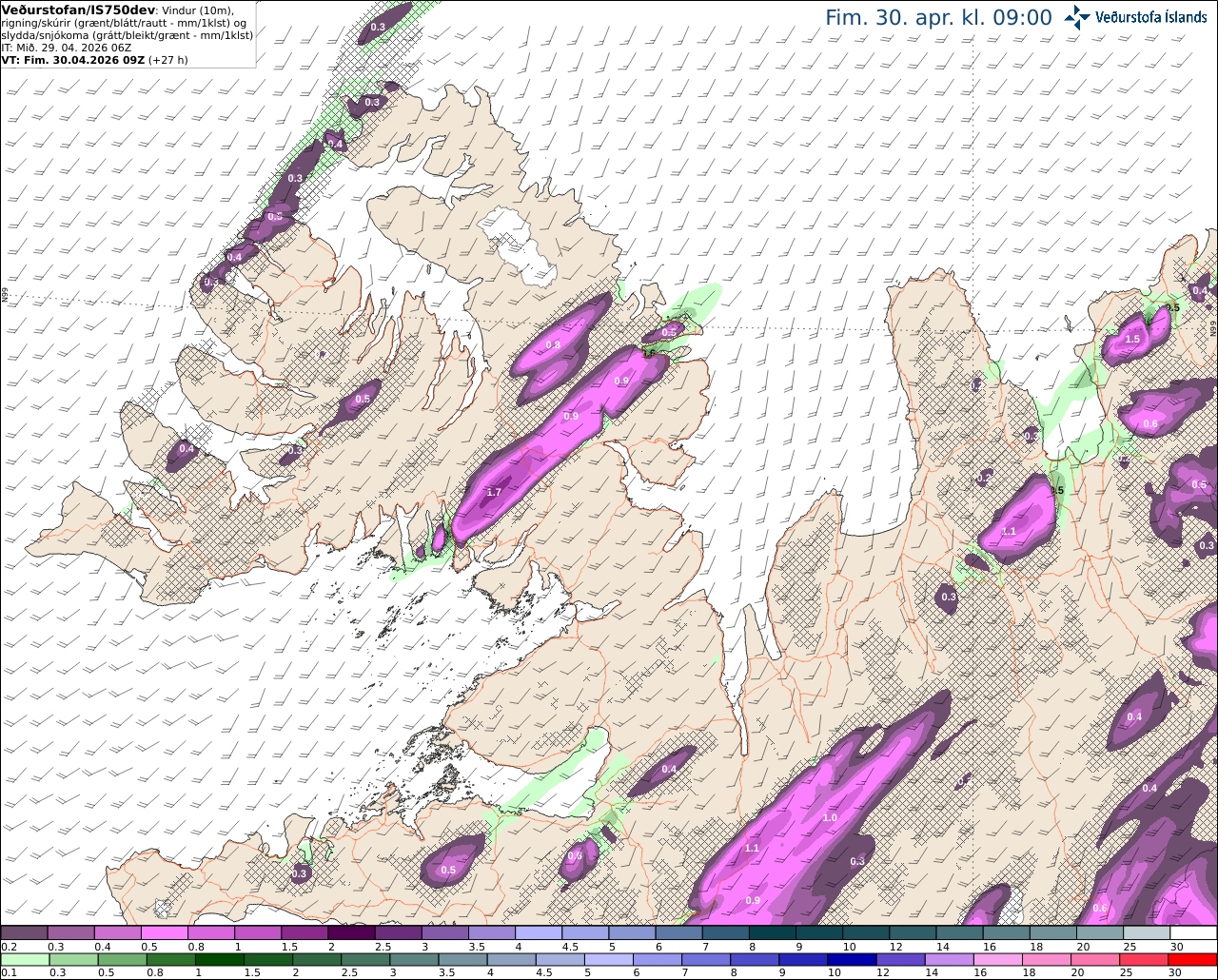Select the forecast time title Fim. 30. apr. kl. 09:00
This screenshot has width=1218, height=980.
tap(938, 17)
